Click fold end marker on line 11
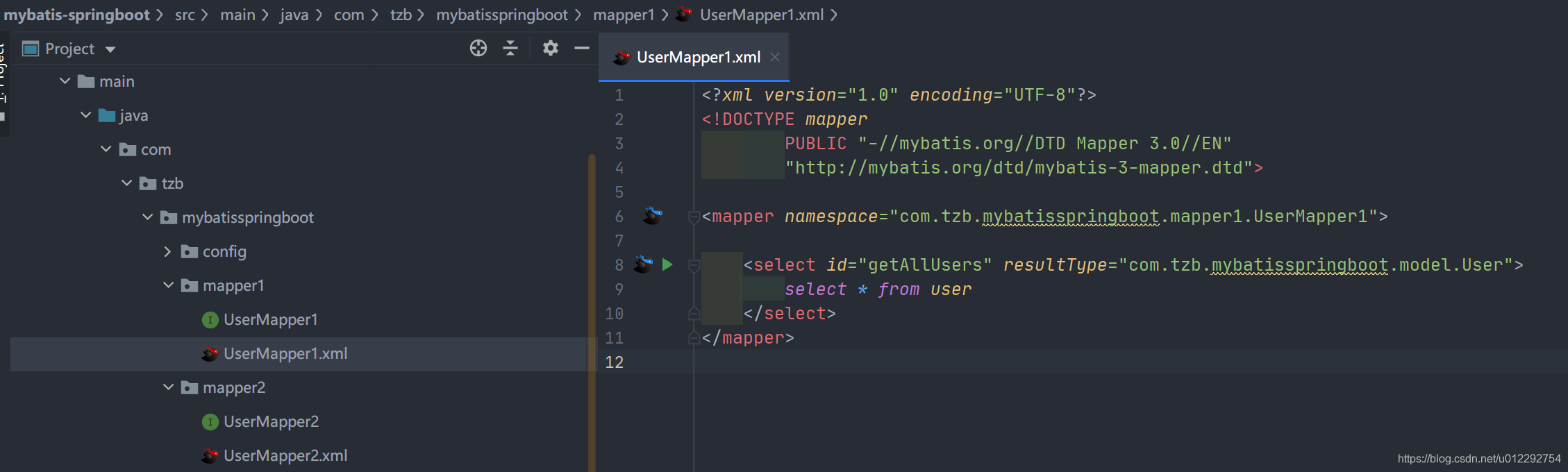 click(x=694, y=337)
